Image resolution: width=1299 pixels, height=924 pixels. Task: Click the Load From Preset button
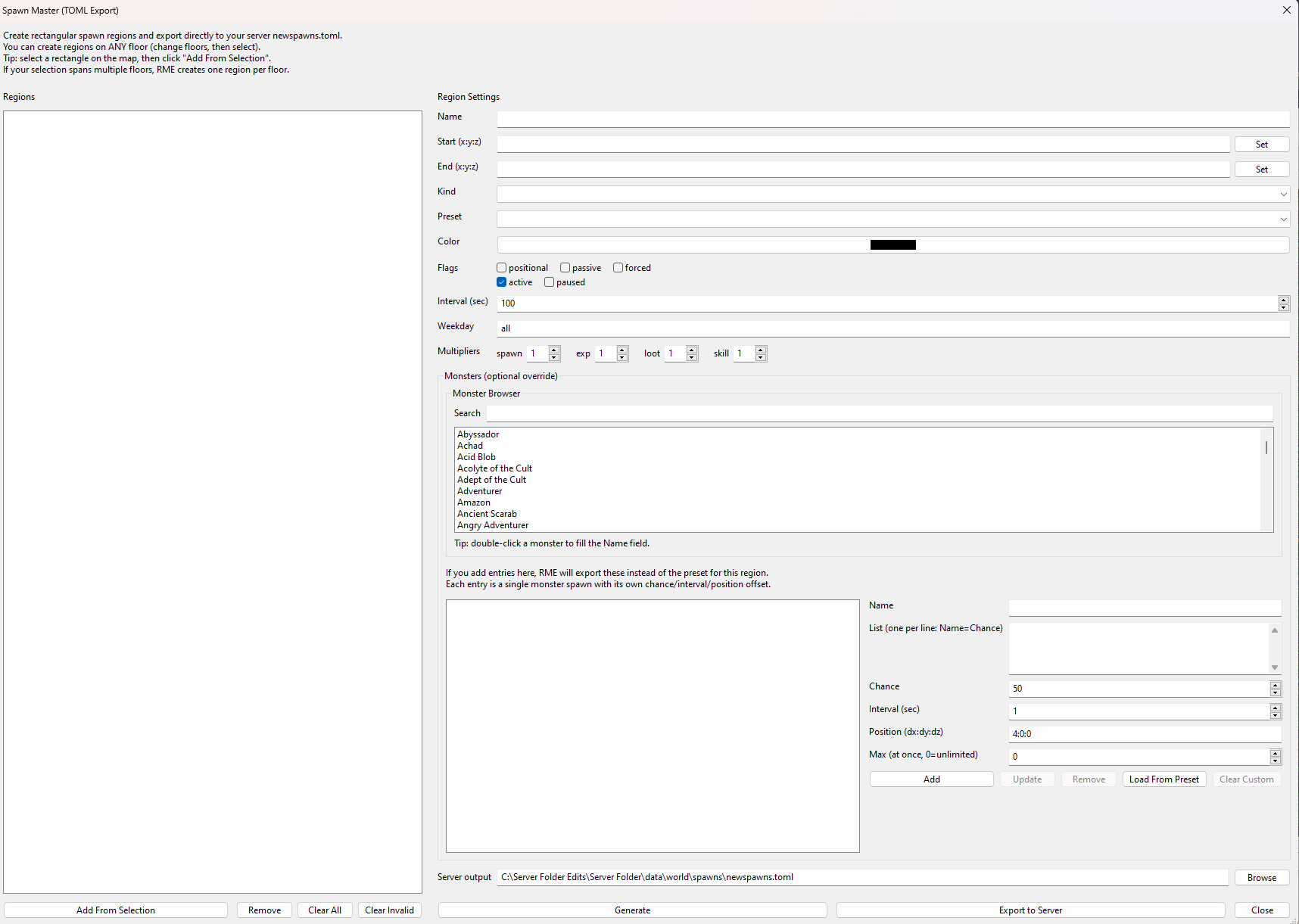pyautogui.click(x=1163, y=779)
